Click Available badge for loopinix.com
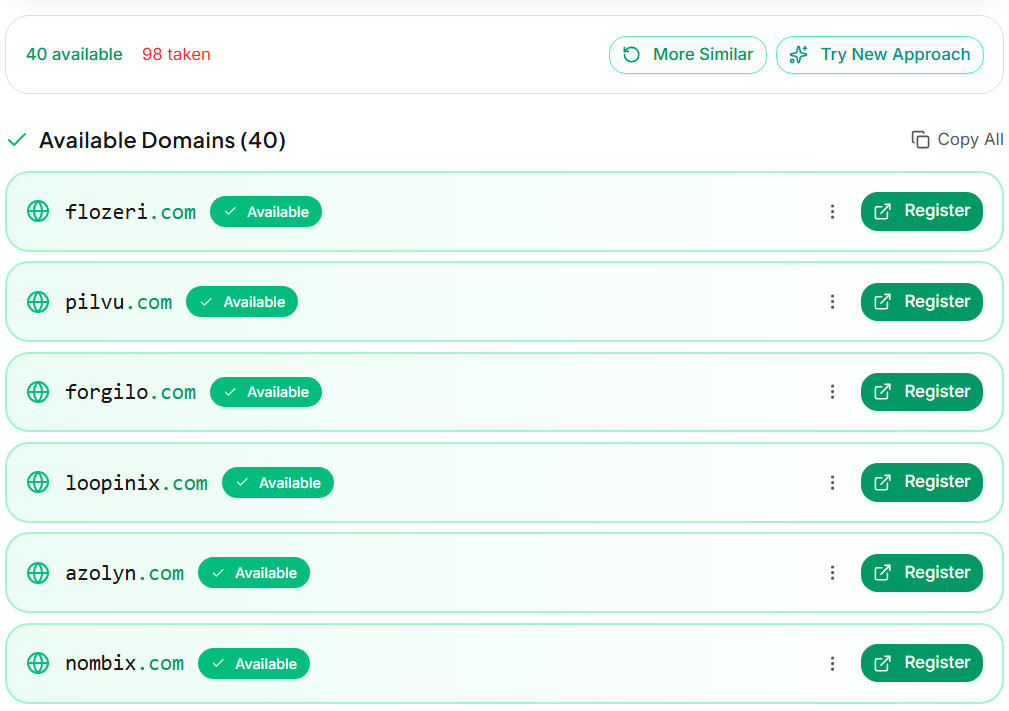Viewport: 1009px width, 711px height. click(278, 483)
